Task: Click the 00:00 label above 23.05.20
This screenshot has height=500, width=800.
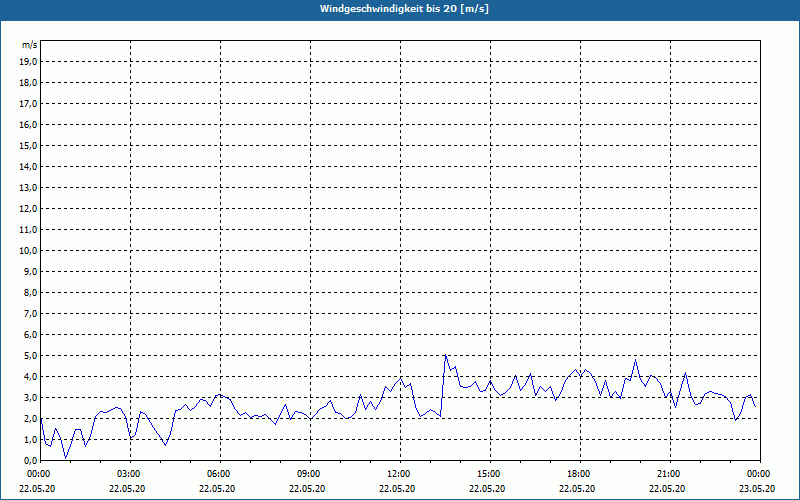Action: click(x=760, y=474)
